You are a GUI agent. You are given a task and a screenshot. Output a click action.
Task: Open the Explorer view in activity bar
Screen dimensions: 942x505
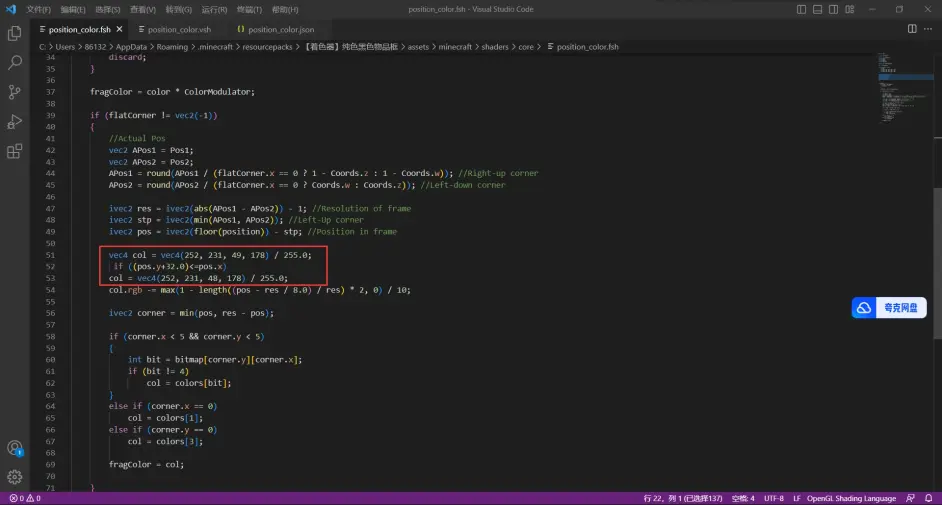tap(14, 33)
